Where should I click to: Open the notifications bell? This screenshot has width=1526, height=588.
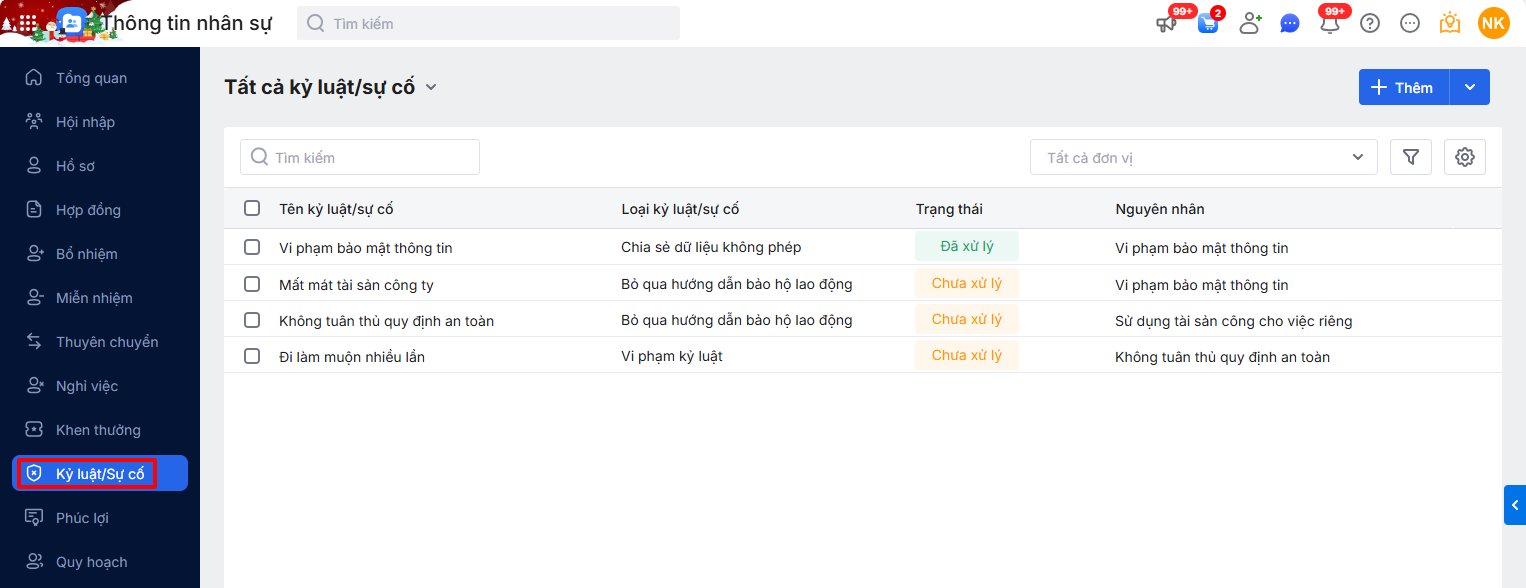(1330, 23)
